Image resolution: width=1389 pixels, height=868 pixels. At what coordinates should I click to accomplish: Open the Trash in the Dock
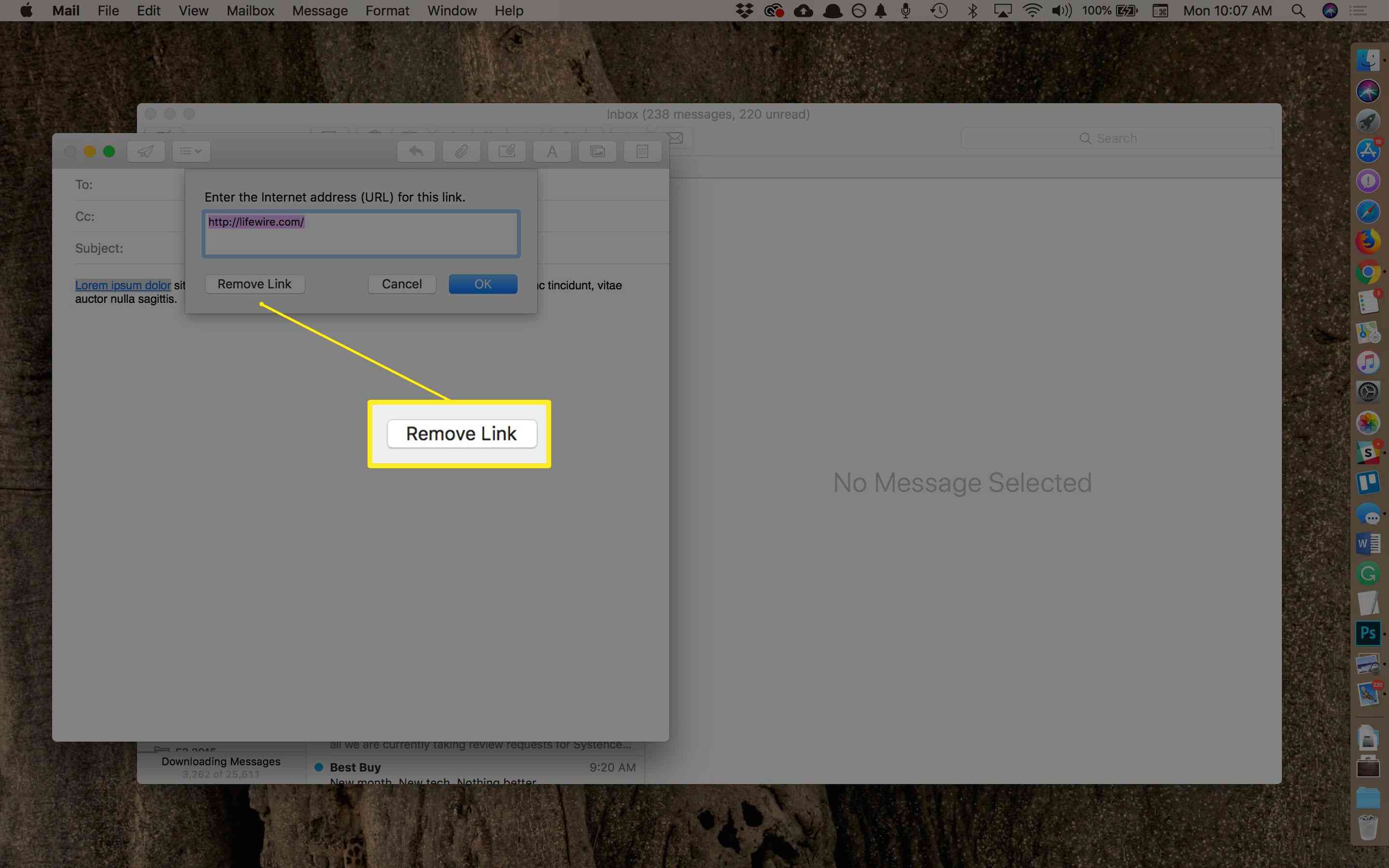pyautogui.click(x=1368, y=827)
